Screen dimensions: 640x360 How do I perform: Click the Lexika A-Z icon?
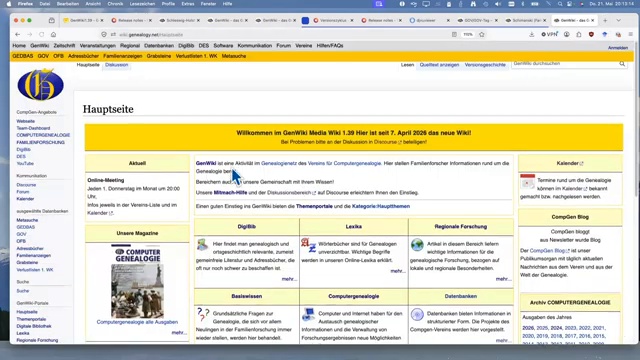point(309,245)
